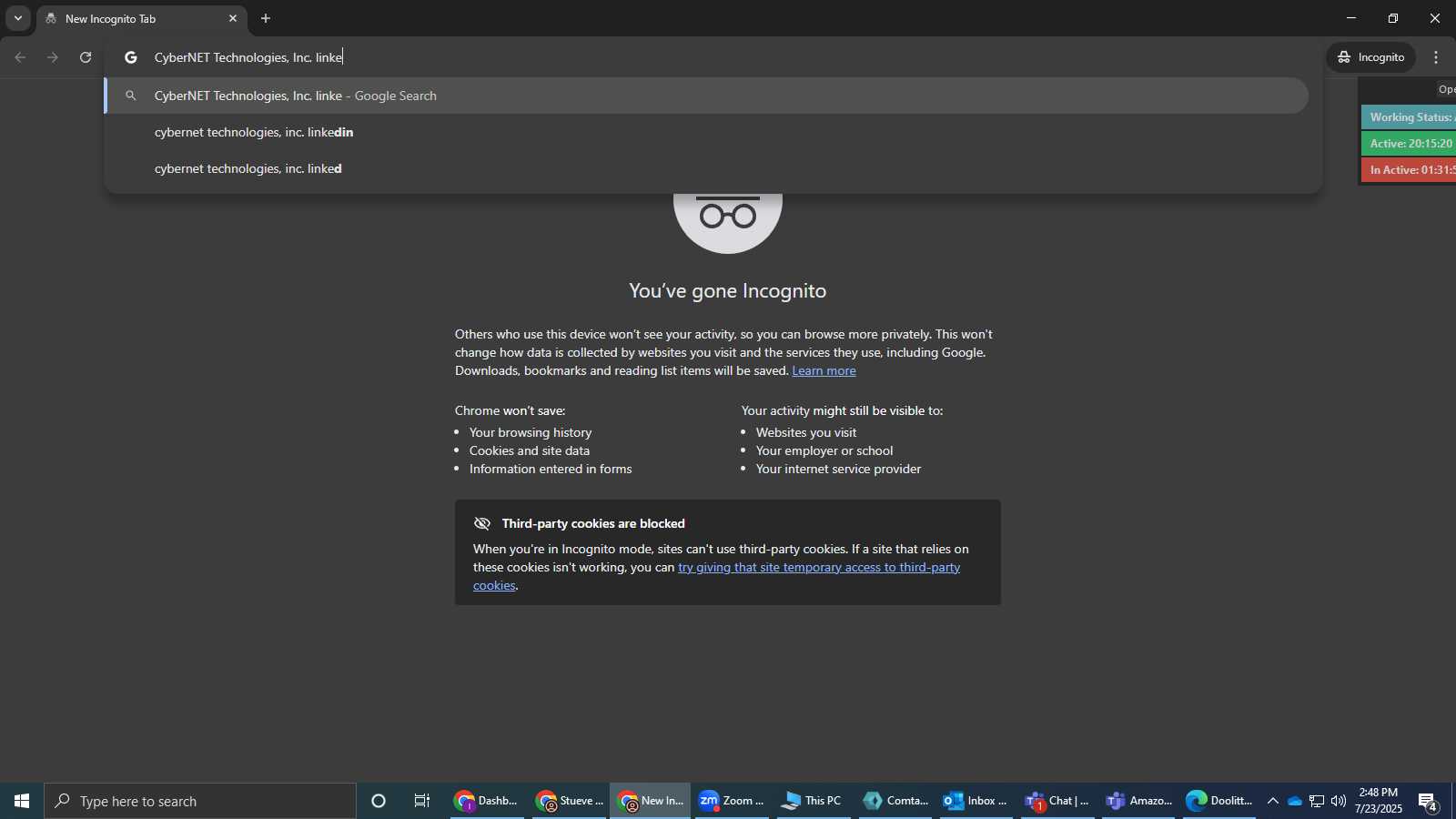Open the Teams Amazo... taskbar window
The width and height of the screenshot is (1456, 819).
click(x=1138, y=801)
